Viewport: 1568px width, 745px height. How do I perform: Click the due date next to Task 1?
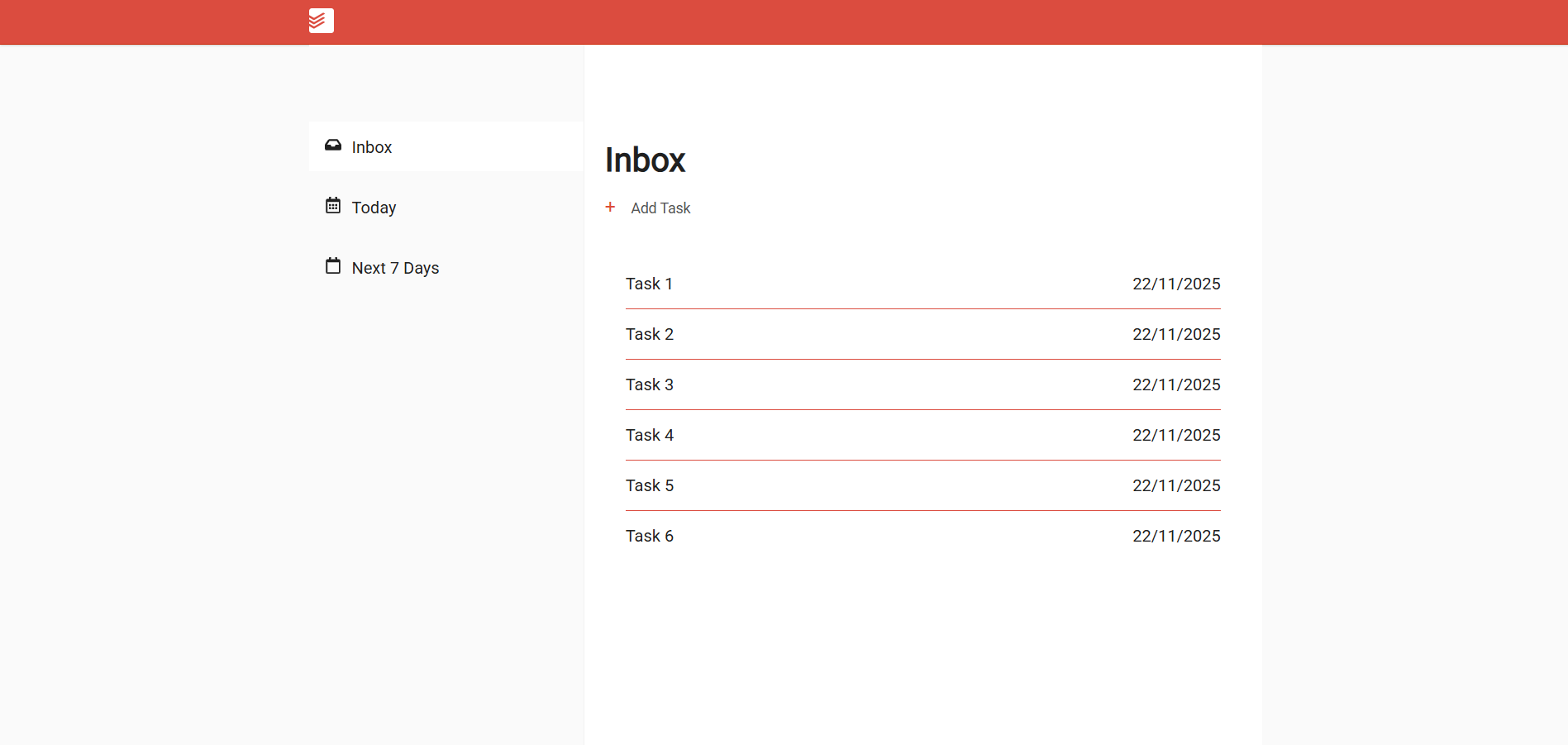click(1176, 284)
